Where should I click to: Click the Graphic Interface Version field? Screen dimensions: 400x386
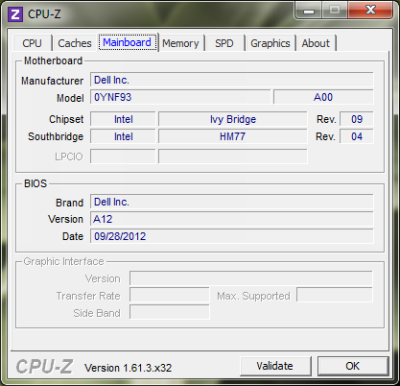click(x=251, y=278)
